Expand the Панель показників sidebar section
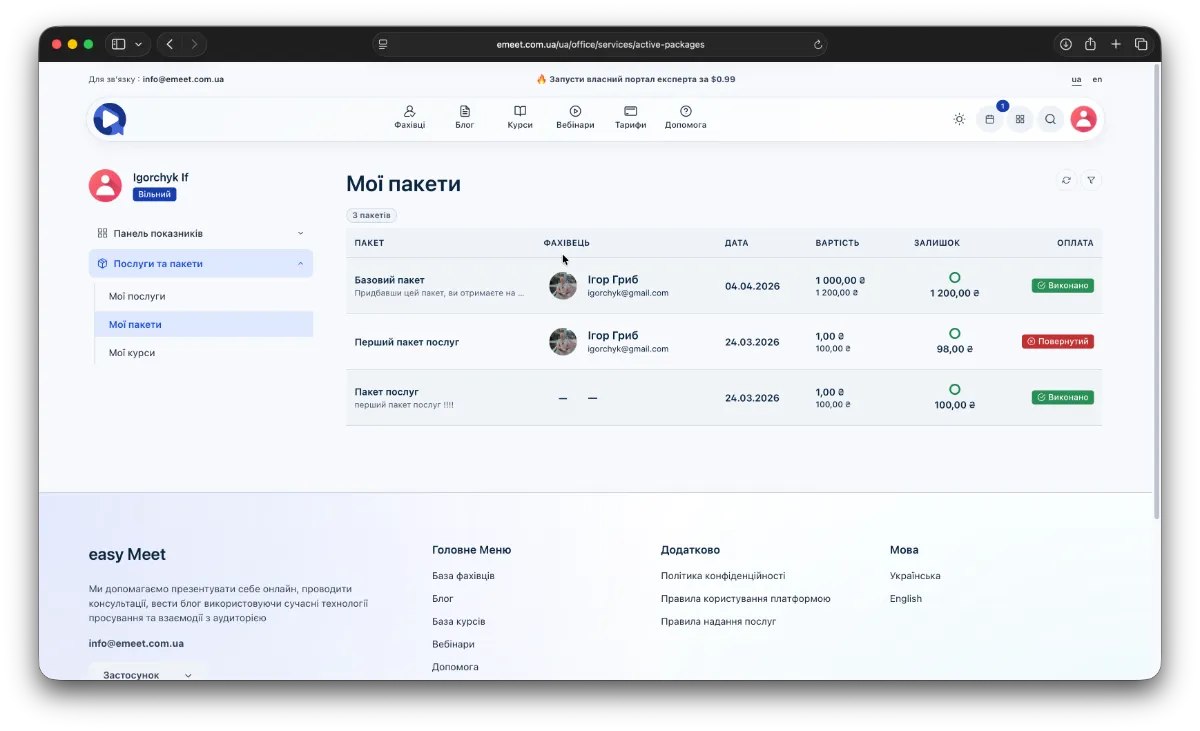Screen dimensions: 1200x731 click(200, 233)
